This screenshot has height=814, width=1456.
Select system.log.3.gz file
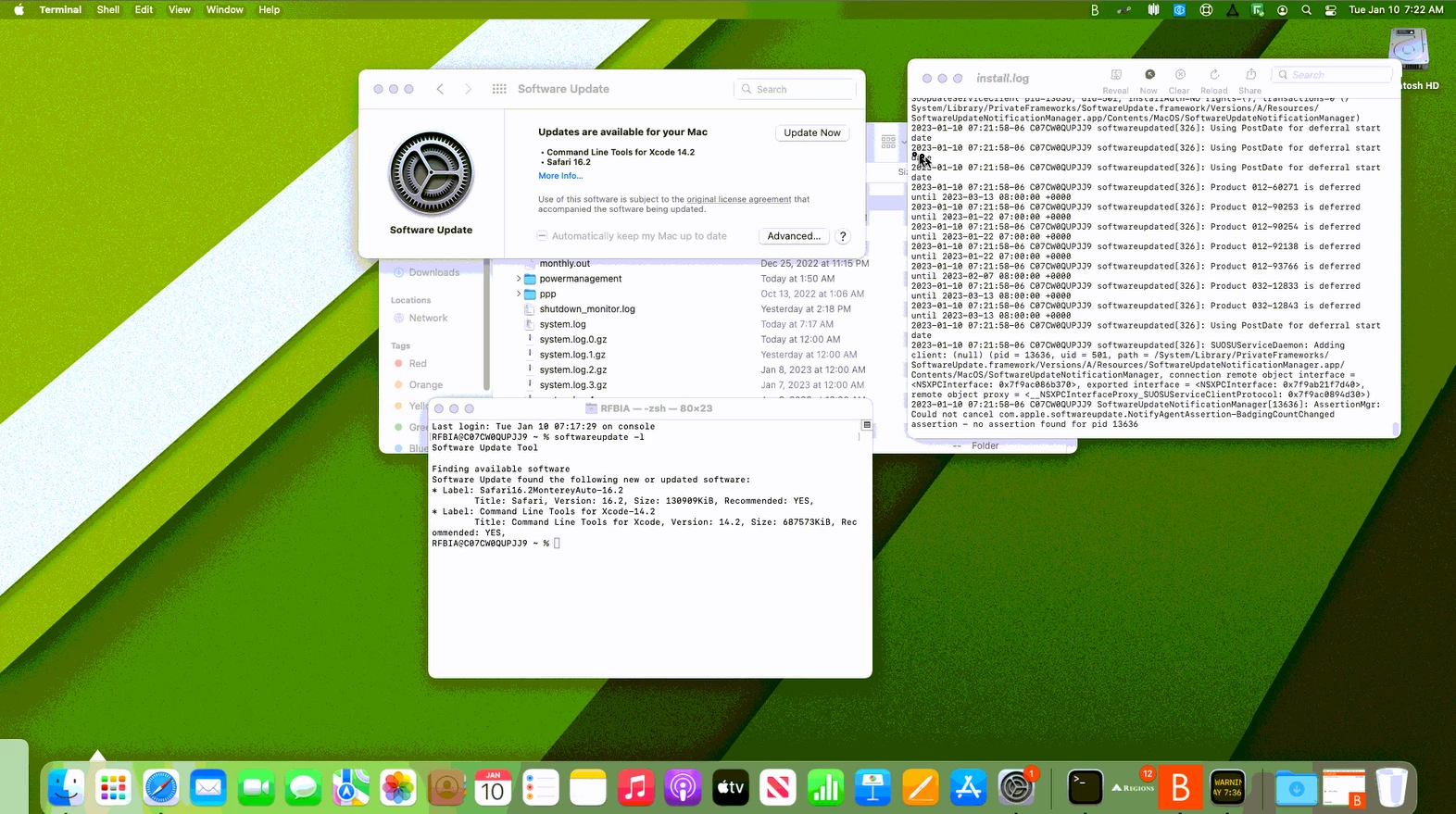pyautogui.click(x=573, y=385)
